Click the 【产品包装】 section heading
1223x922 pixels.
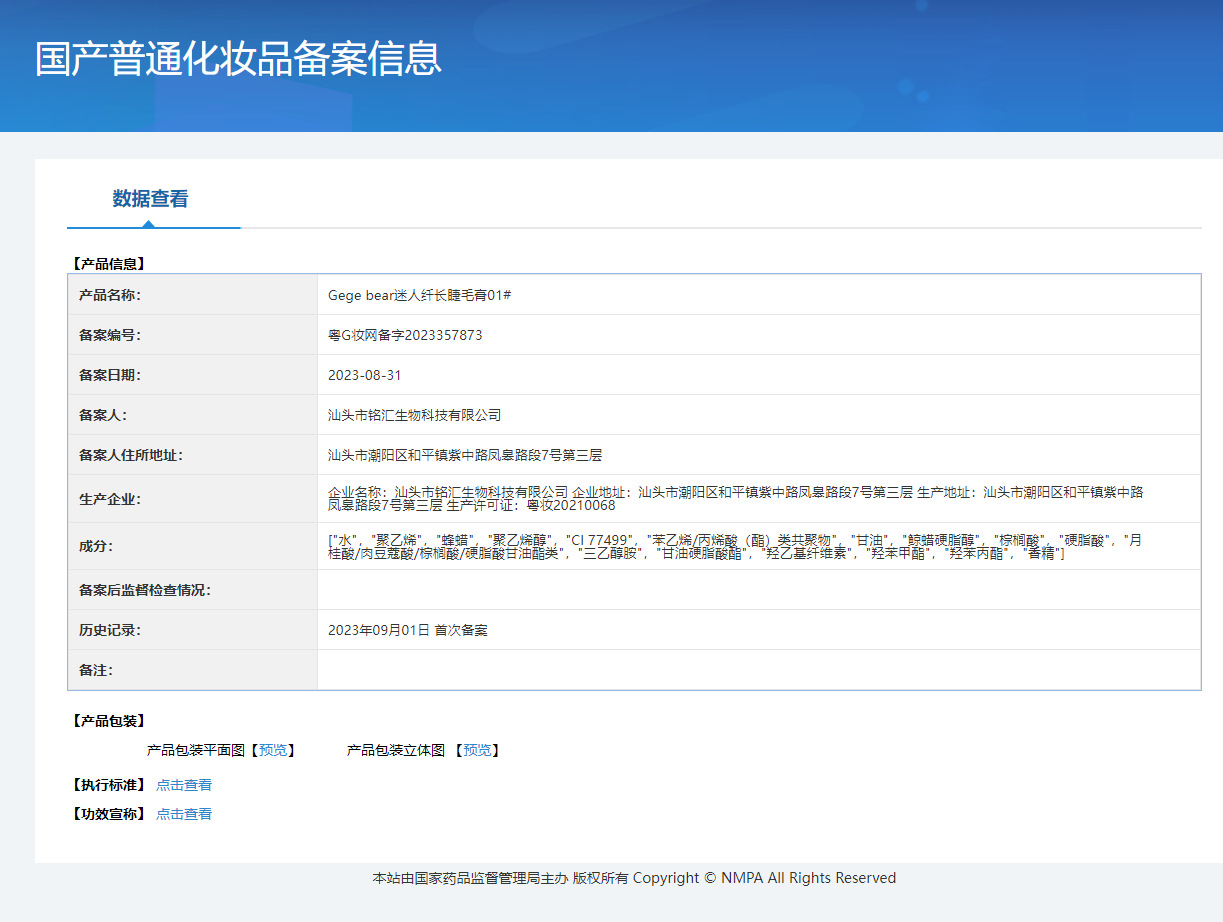coord(109,721)
